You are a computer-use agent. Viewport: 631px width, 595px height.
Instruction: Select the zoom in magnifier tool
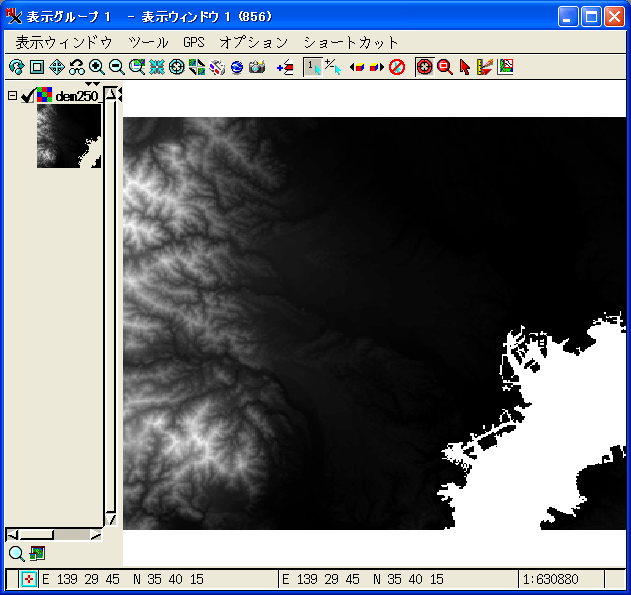[x=97, y=67]
